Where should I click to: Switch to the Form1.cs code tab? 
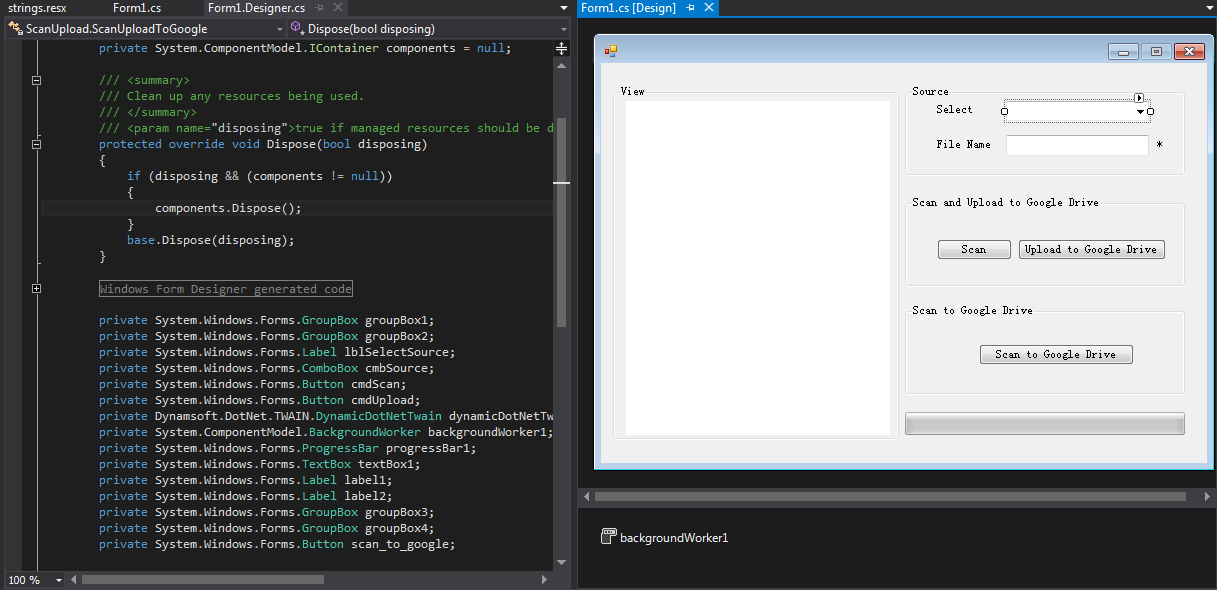click(136, 8)
